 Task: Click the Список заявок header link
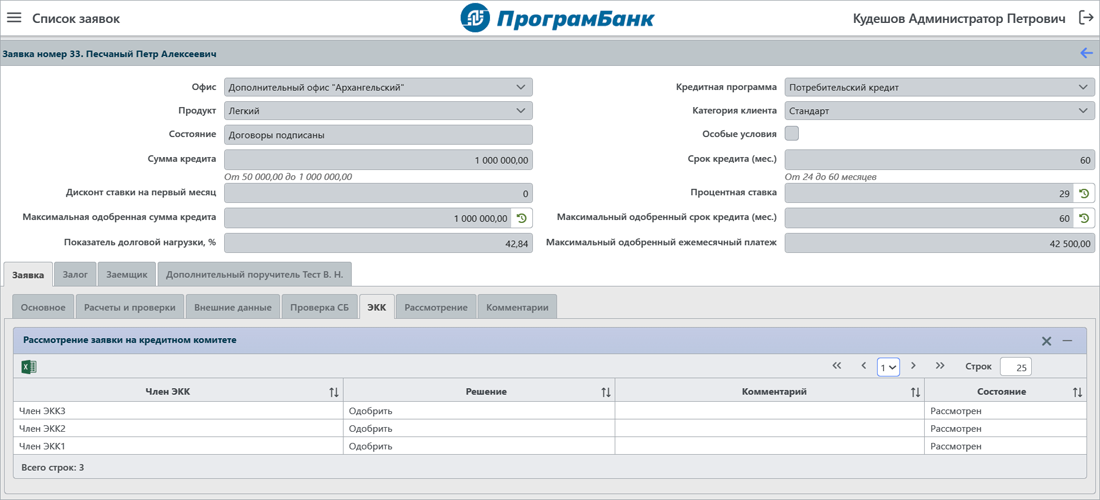point(76,19)
